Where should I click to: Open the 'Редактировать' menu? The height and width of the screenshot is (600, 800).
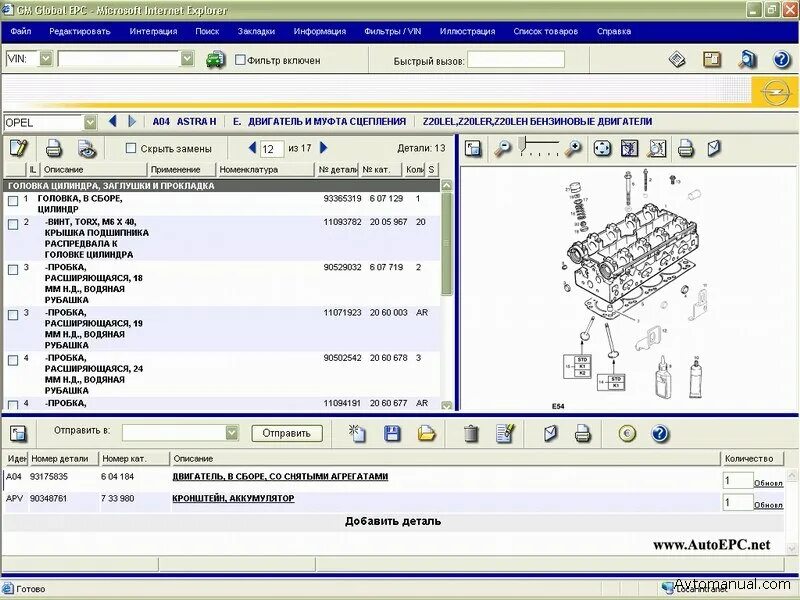80,31
